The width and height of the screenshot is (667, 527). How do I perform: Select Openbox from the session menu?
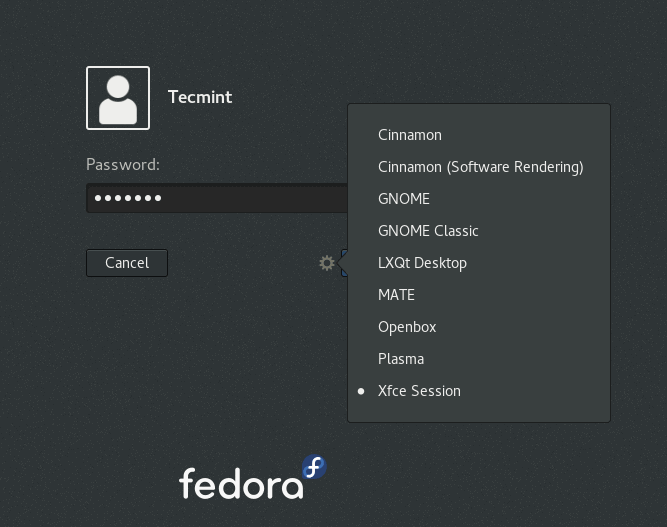coord(407,327)
